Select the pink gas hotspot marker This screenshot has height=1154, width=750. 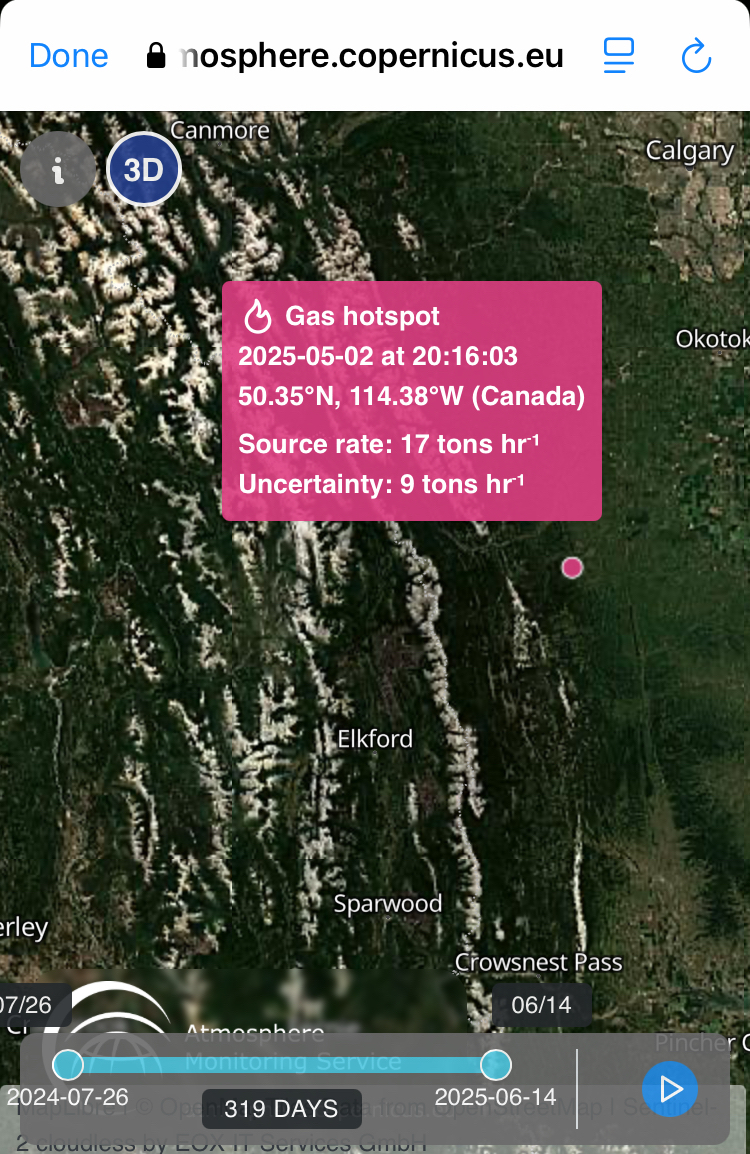pyautogui.click(x=572, y=568)
